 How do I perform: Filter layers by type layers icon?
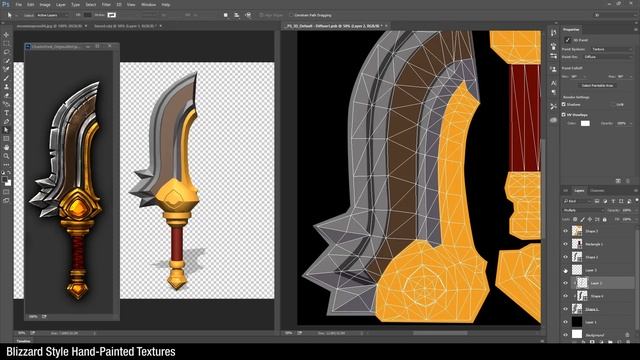click(x=613, y=201)
